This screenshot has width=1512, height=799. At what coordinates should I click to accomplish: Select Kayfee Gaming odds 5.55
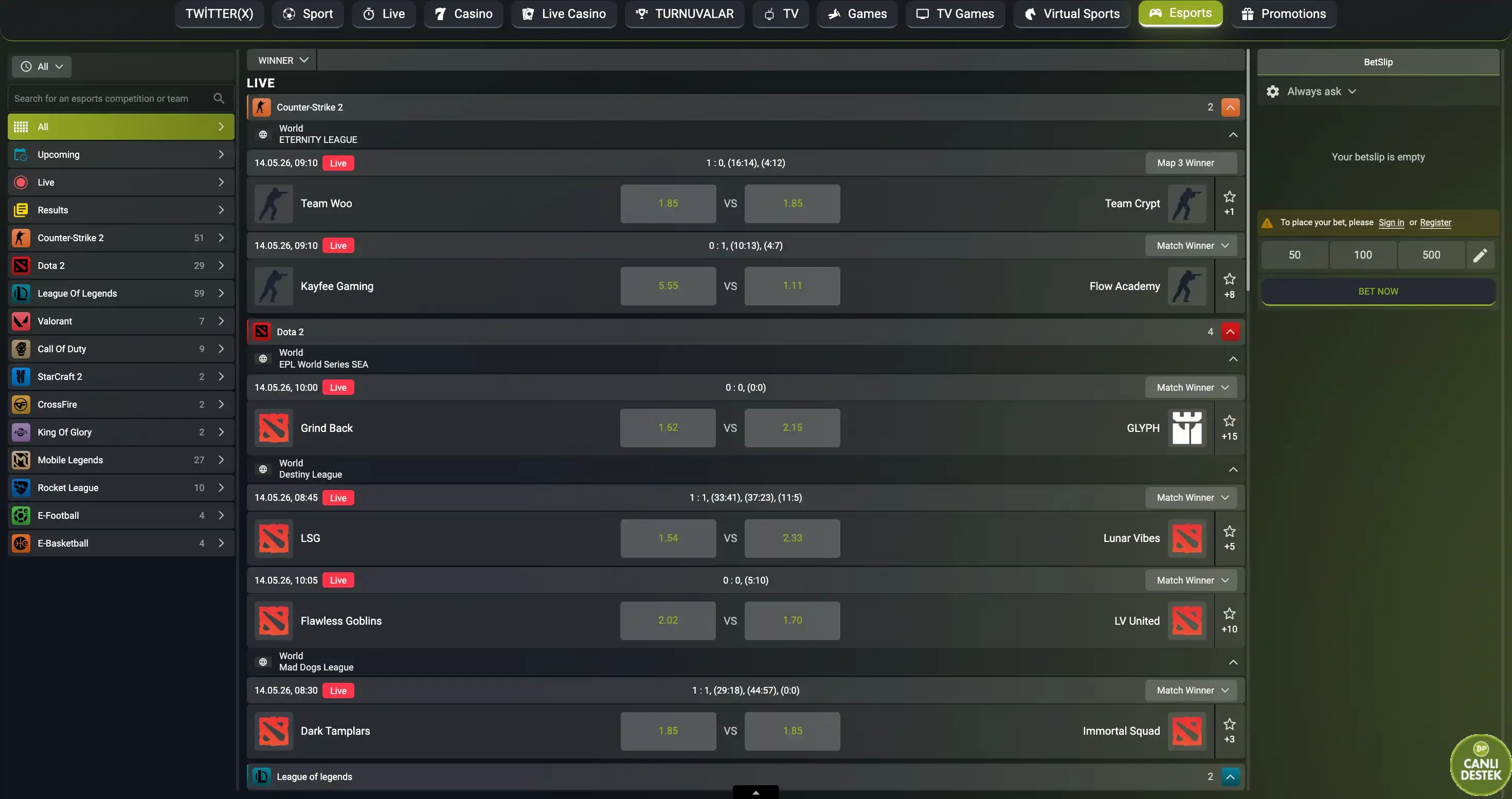pyautogui.click(x=668, y=286)
